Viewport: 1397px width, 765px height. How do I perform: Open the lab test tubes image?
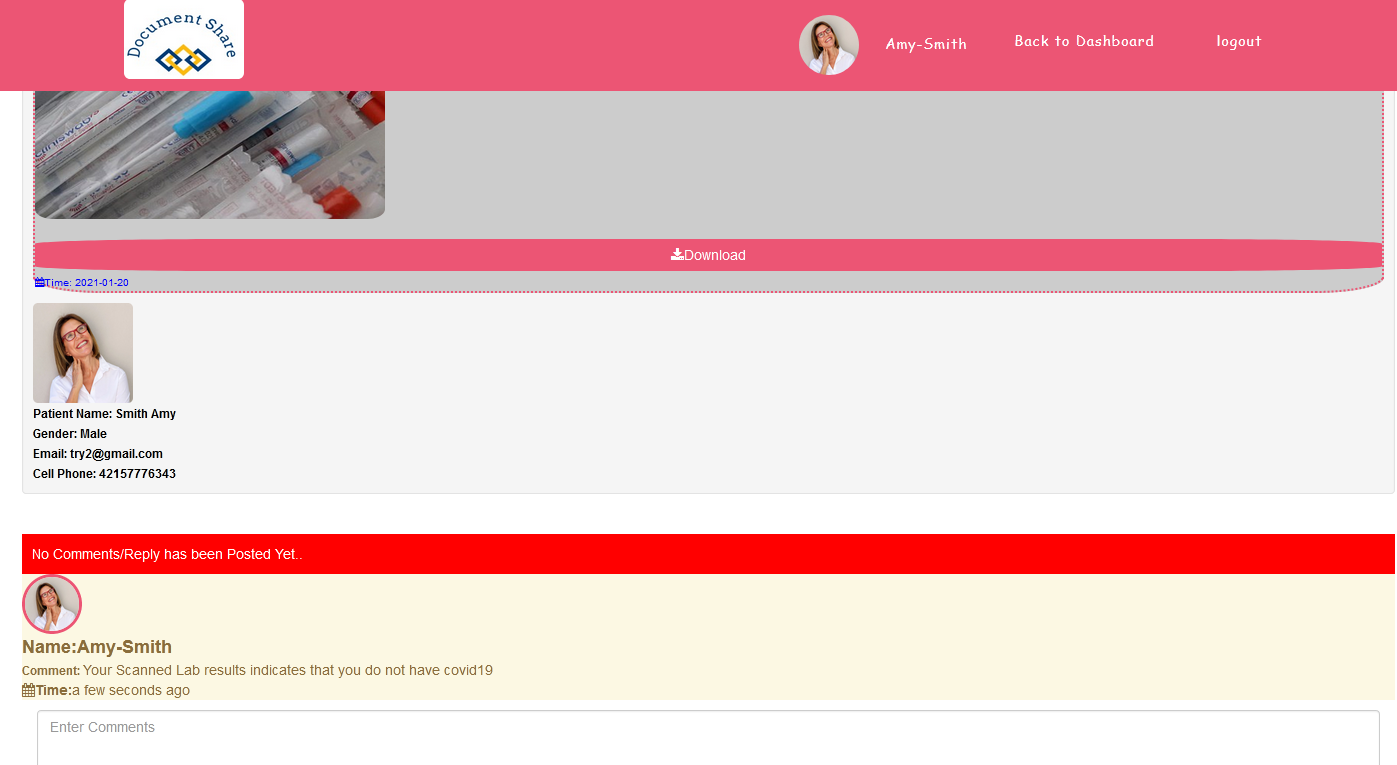coord(210,155)
